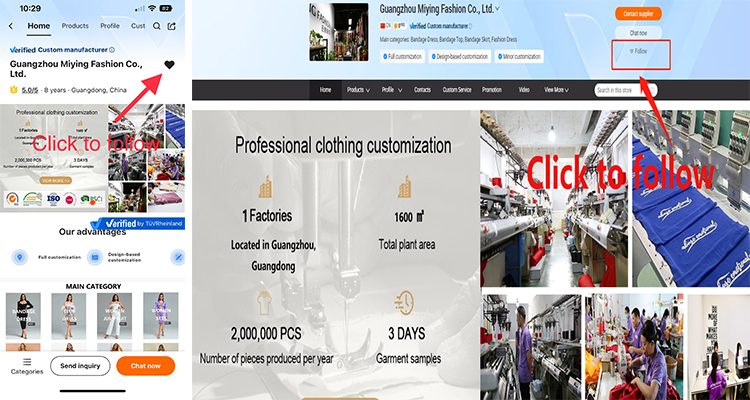Tap the share icon in mobile header
Image resolution: width=750 pixels, height=400 pixels.
(171, 26)
